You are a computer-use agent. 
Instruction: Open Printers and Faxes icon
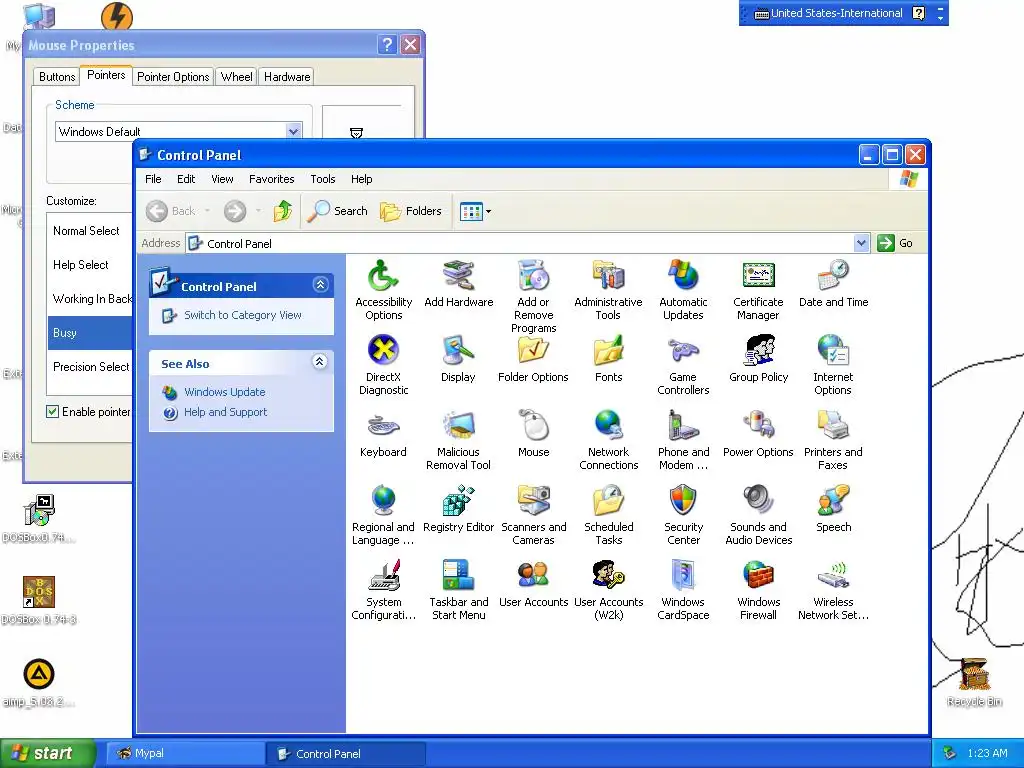[833, 440]
